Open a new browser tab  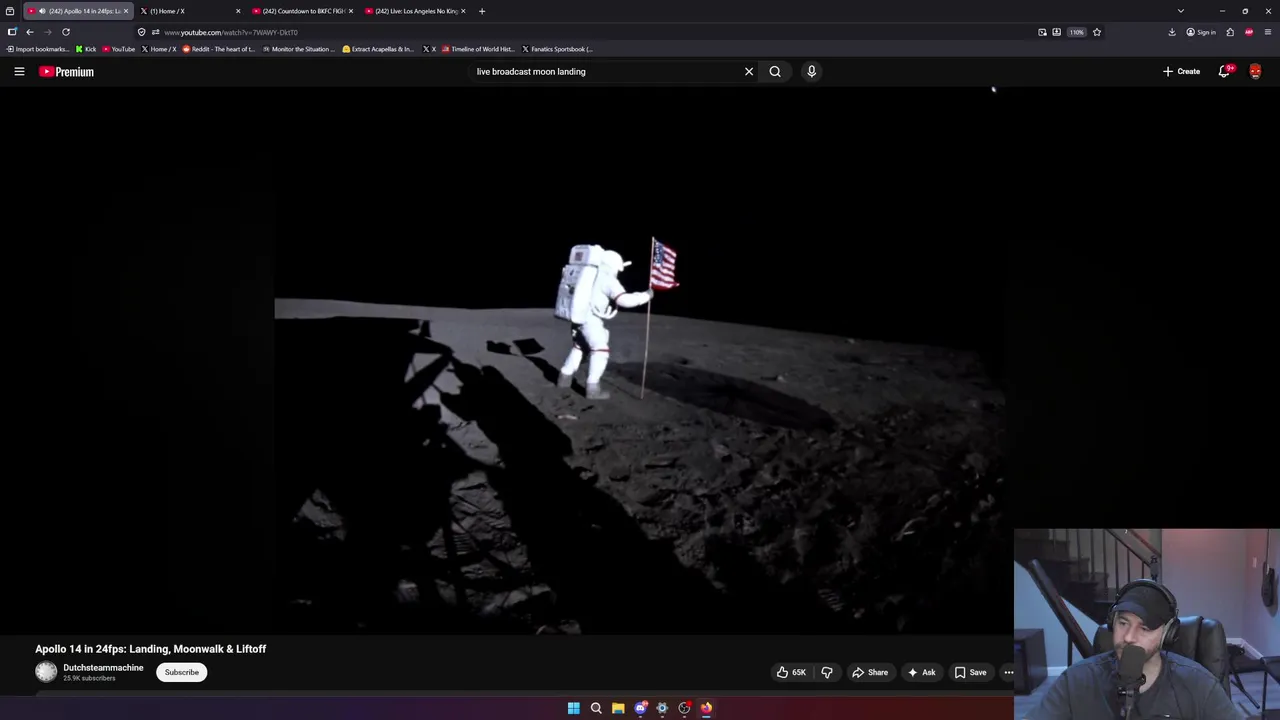pos(482,11)
